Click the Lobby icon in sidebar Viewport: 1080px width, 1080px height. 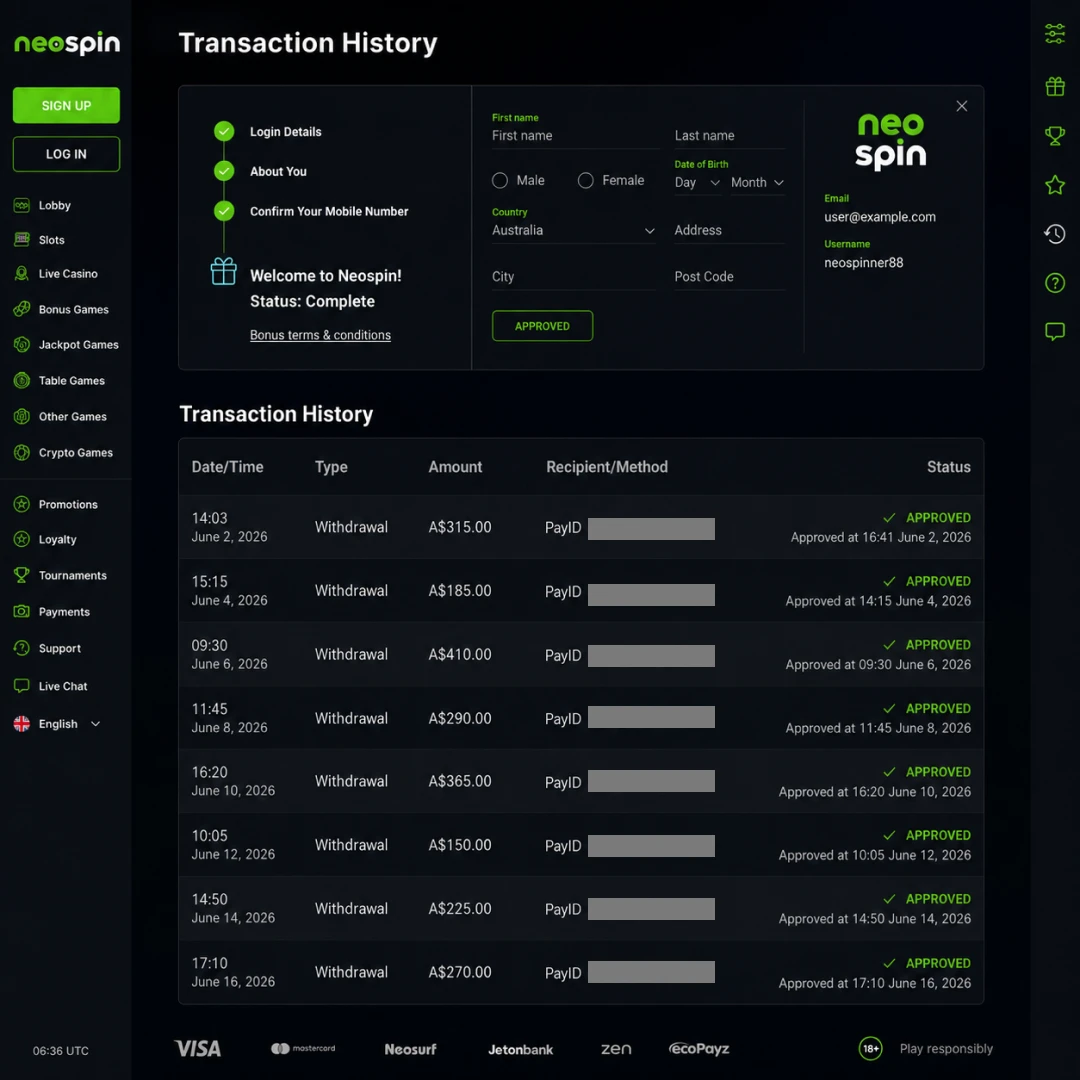pos(21,205)
